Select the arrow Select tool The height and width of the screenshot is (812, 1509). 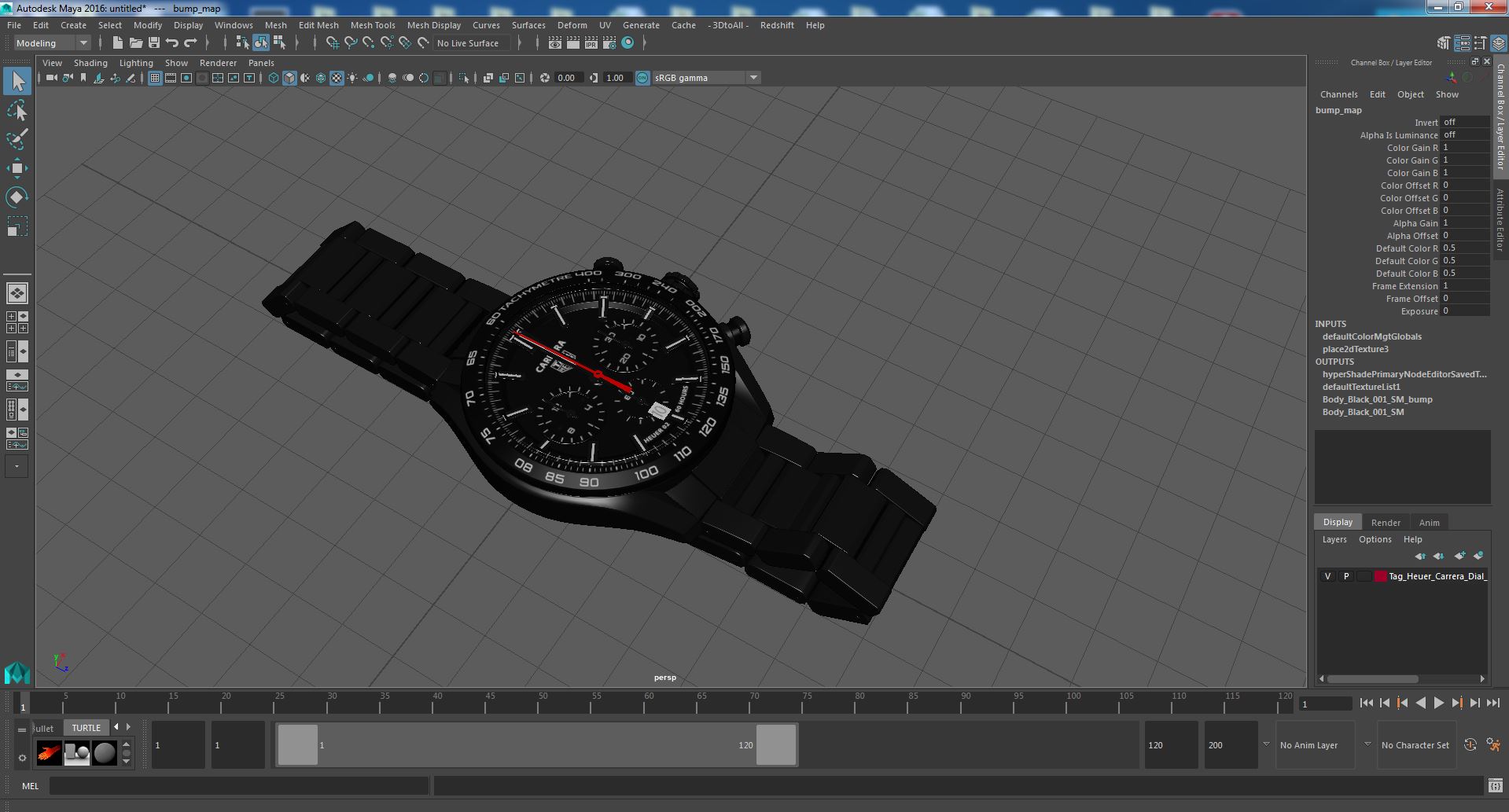point(17,81)
